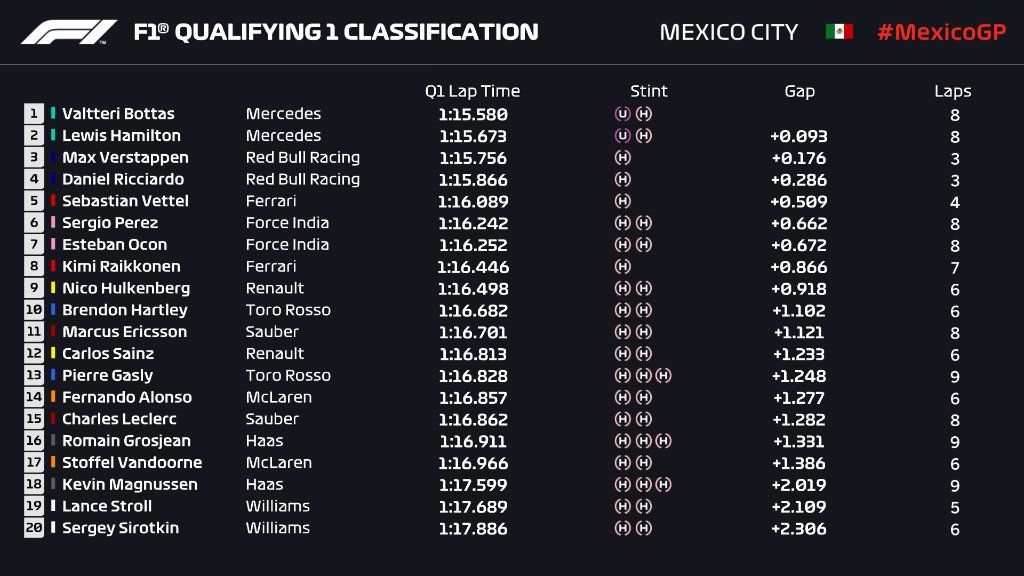The height and width of the screenshot is (576, 1024).
Task: Click the Mexican flag icon
Action: [x=839, y=31]
